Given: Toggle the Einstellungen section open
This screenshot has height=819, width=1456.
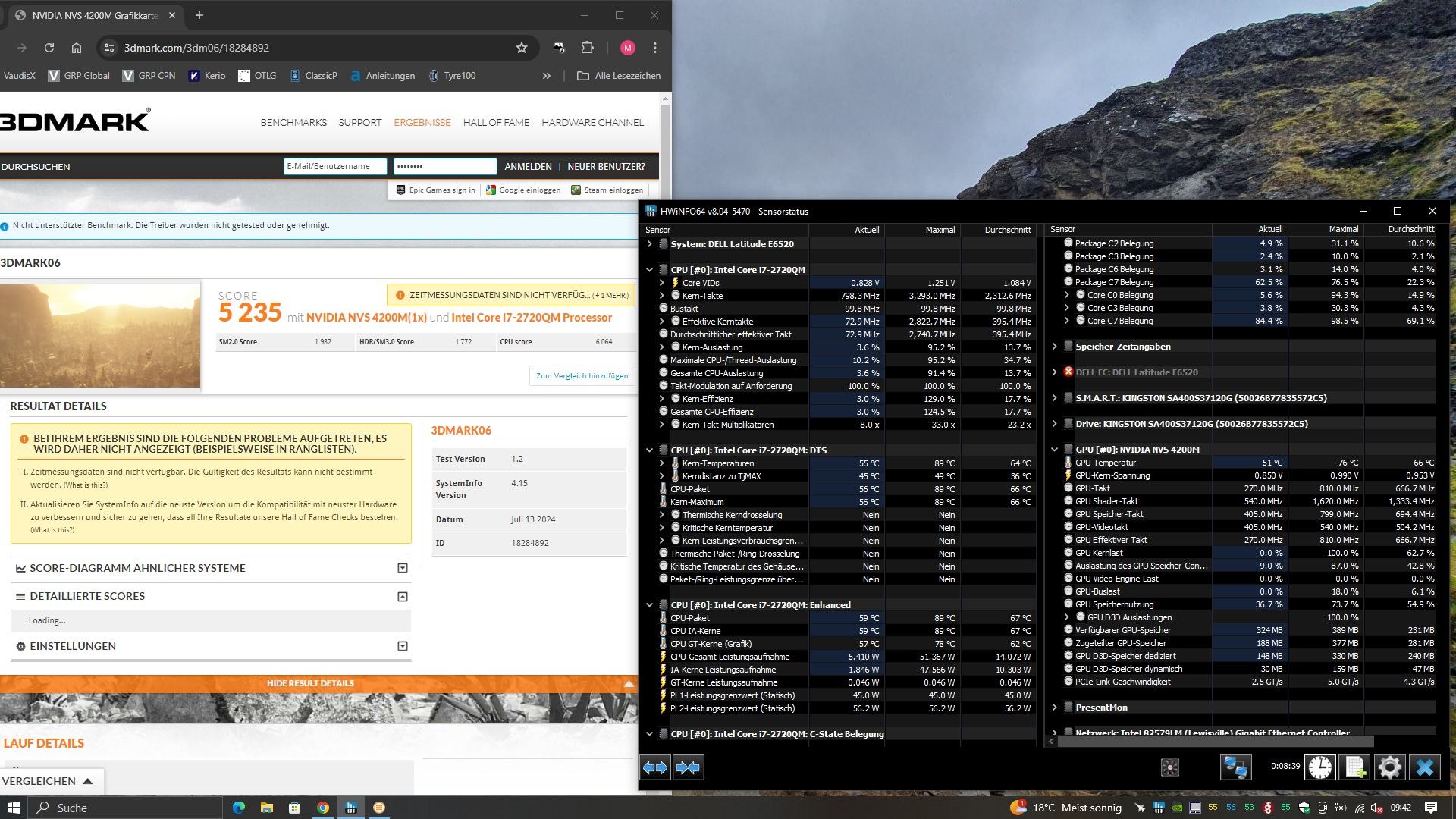Looking at the screenshot, I should [403, 646].
